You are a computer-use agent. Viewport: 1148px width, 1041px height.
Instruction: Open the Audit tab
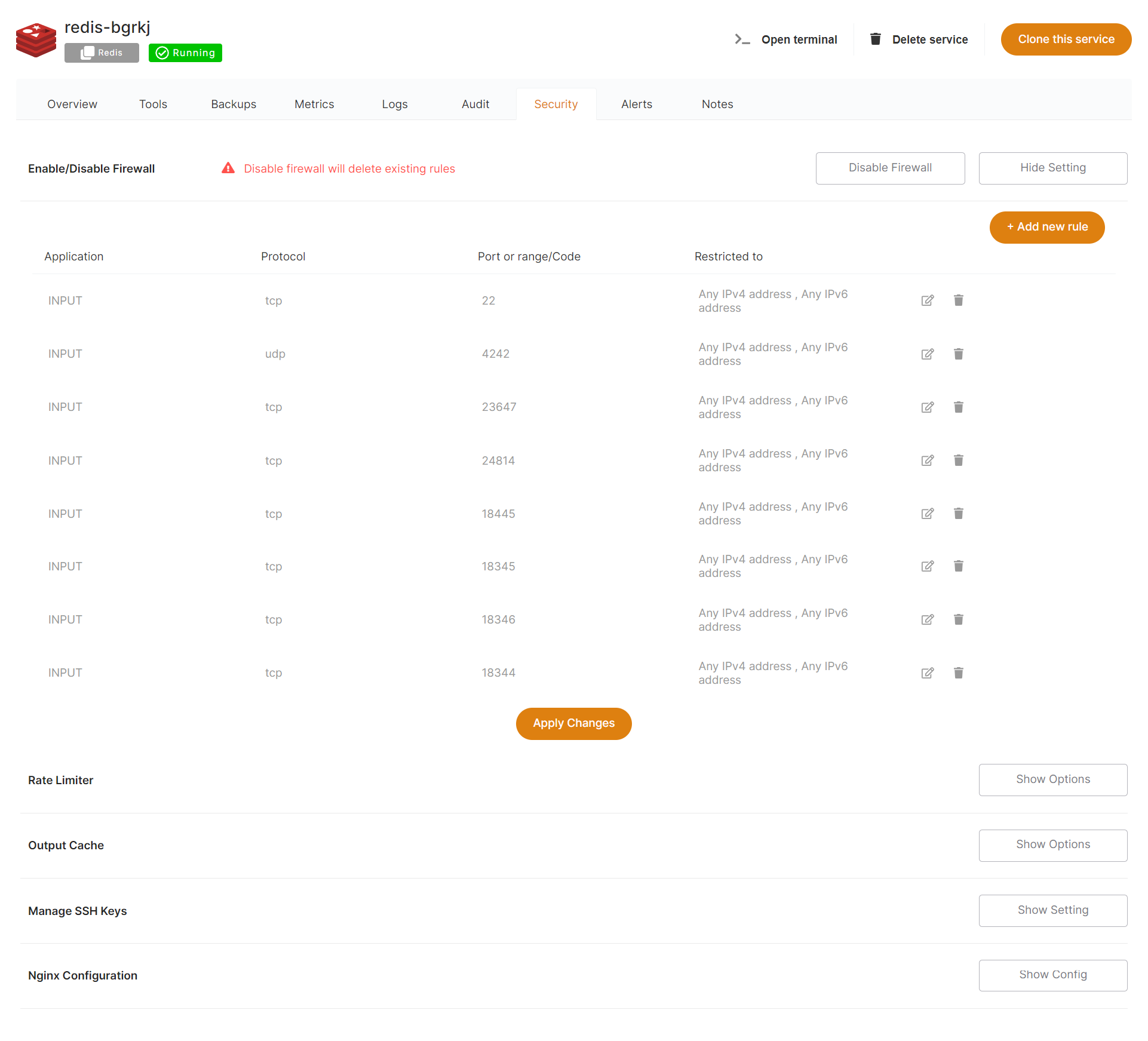[475, 104]
